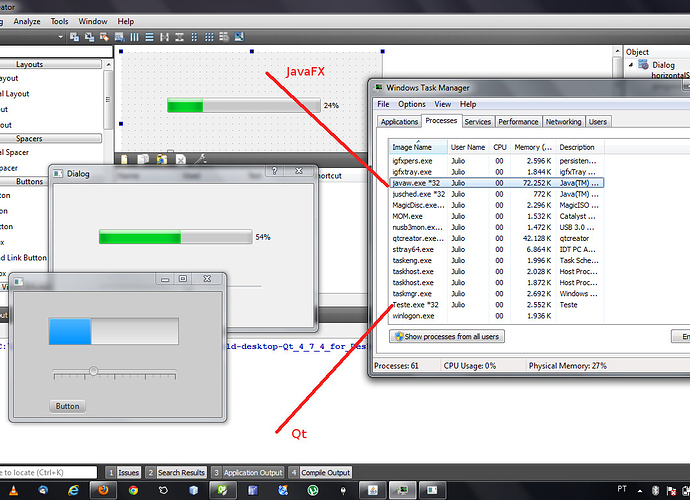
Task: Select Edit Buddies mode icon
Action: pyautogui.click(x=104, y=37)
